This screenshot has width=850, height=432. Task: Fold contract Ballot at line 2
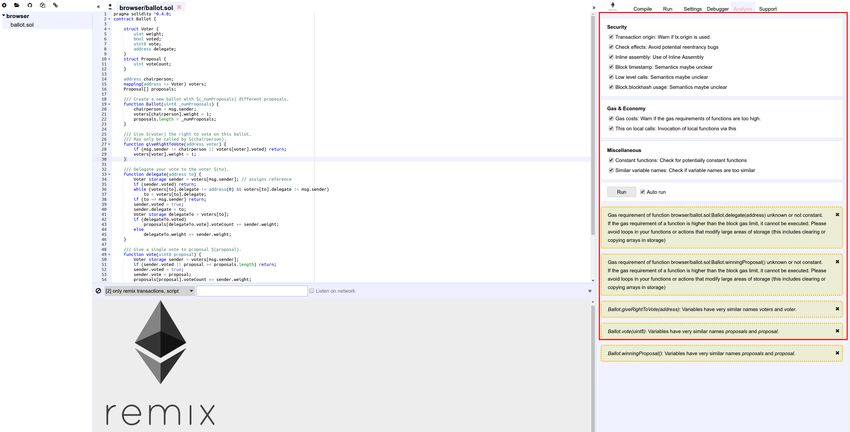(x=109, y=18)
